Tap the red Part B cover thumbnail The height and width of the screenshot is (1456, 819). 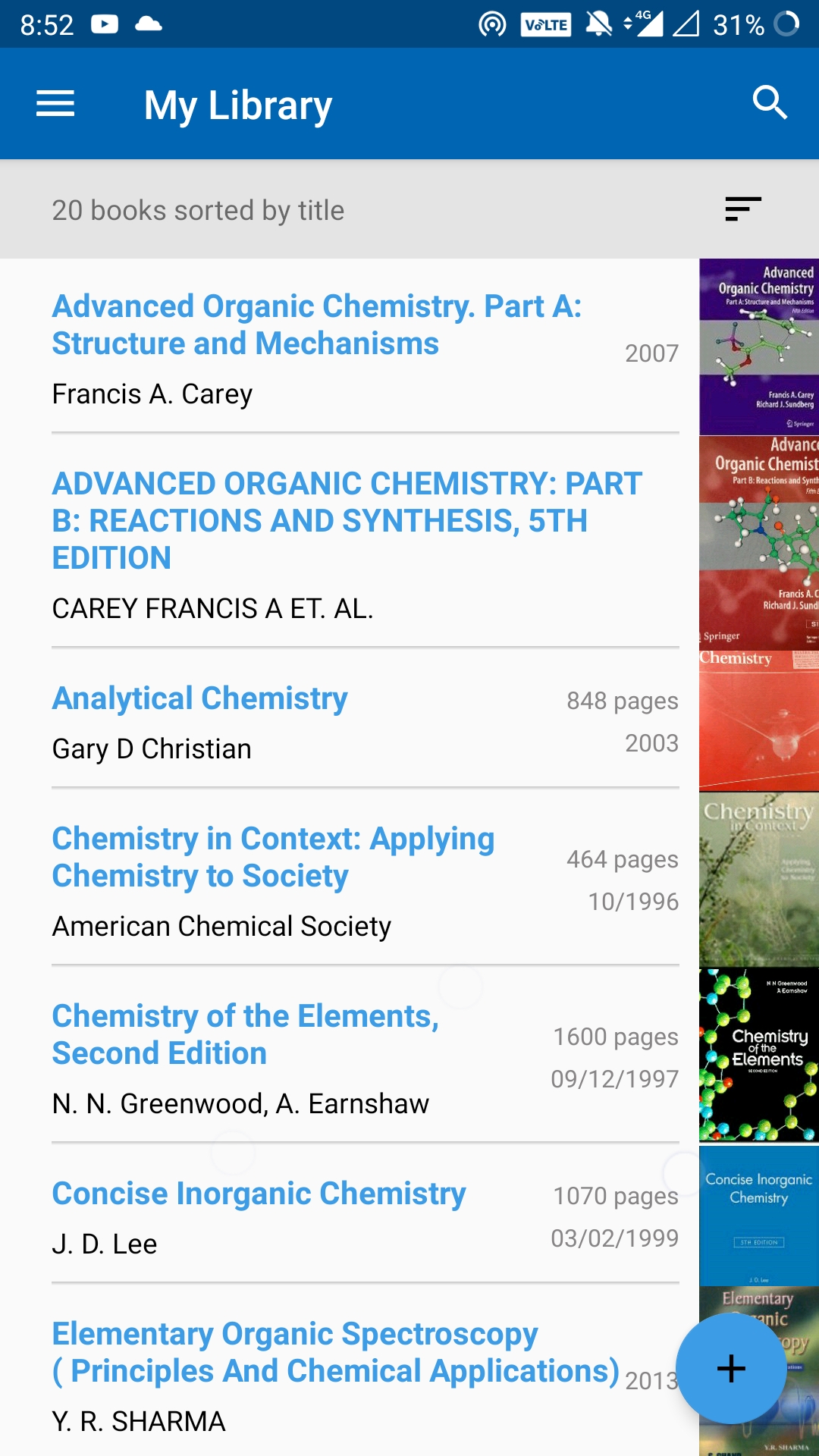(758, 541)
